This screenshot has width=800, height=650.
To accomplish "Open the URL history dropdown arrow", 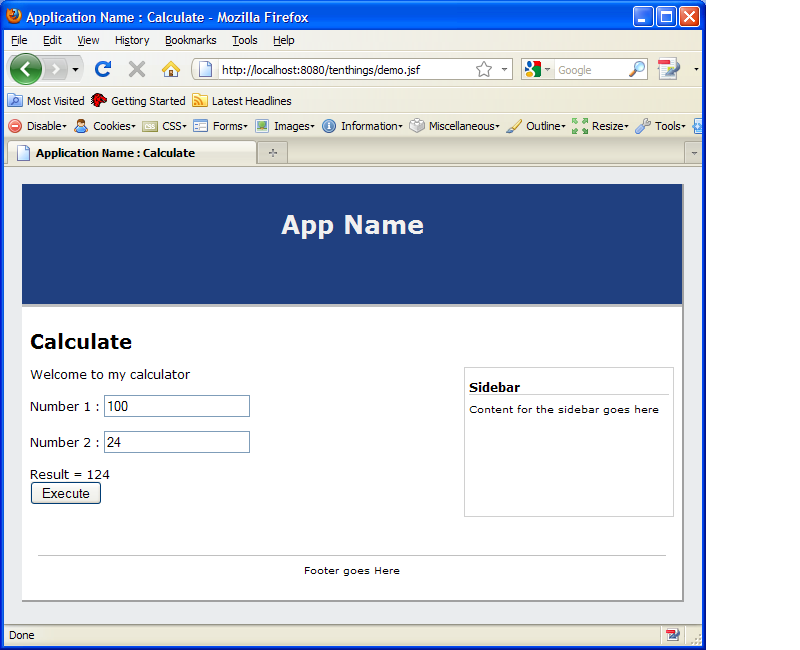I will (x=504, y=69).
